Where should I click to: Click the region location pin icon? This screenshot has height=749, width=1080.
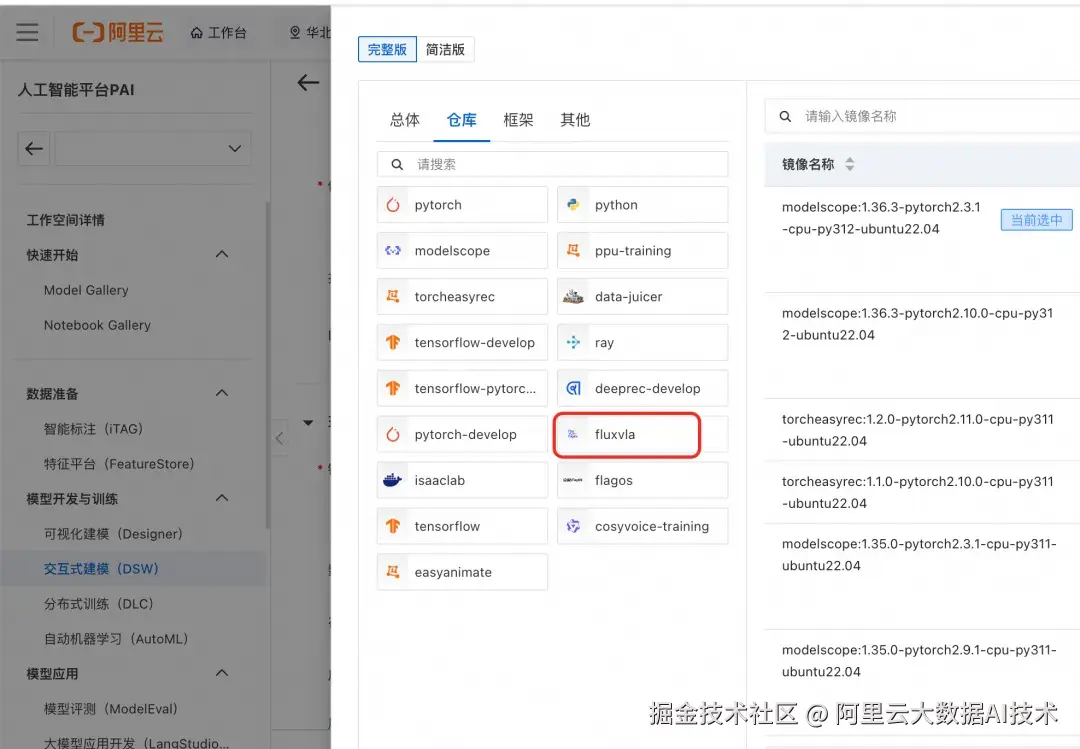pos(295,32)
